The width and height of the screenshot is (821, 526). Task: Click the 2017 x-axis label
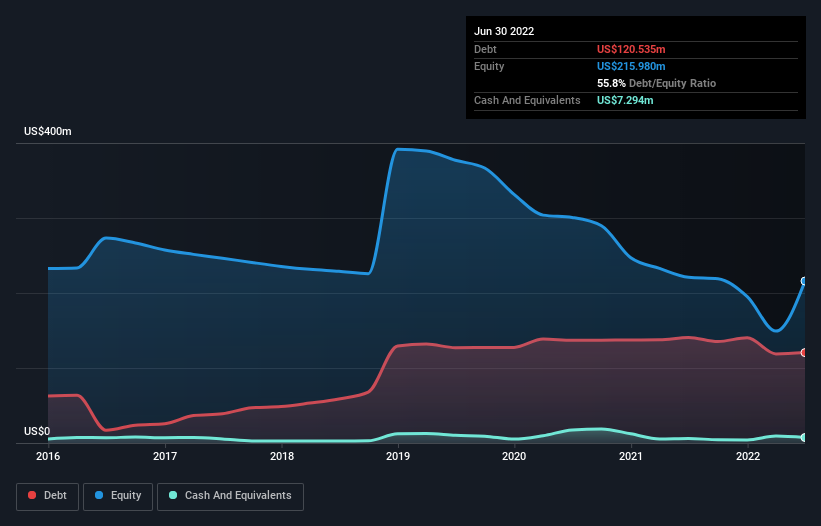[x=165, y=456]
